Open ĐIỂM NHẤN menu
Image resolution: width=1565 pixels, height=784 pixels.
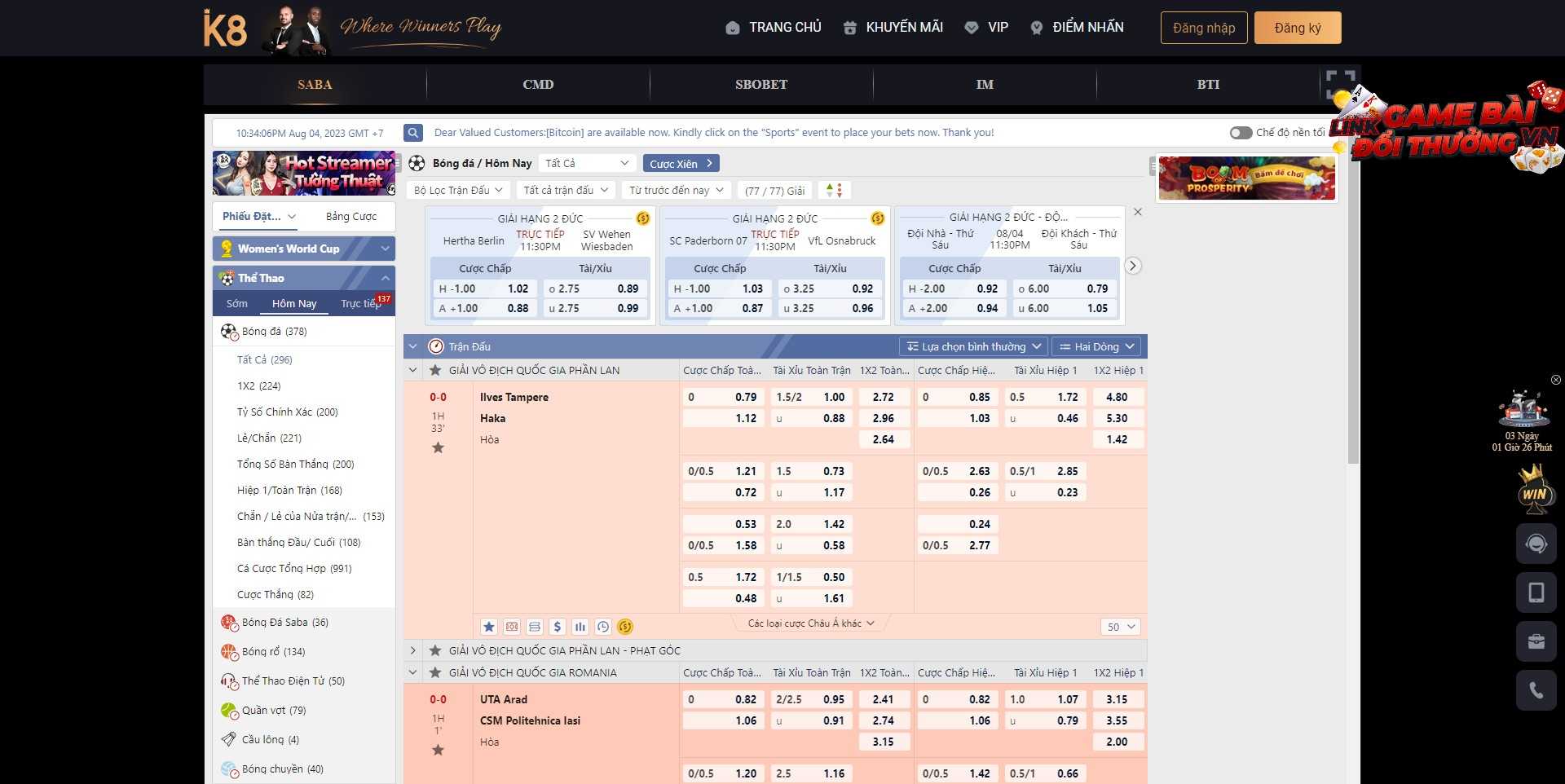tap(1077, 27)
